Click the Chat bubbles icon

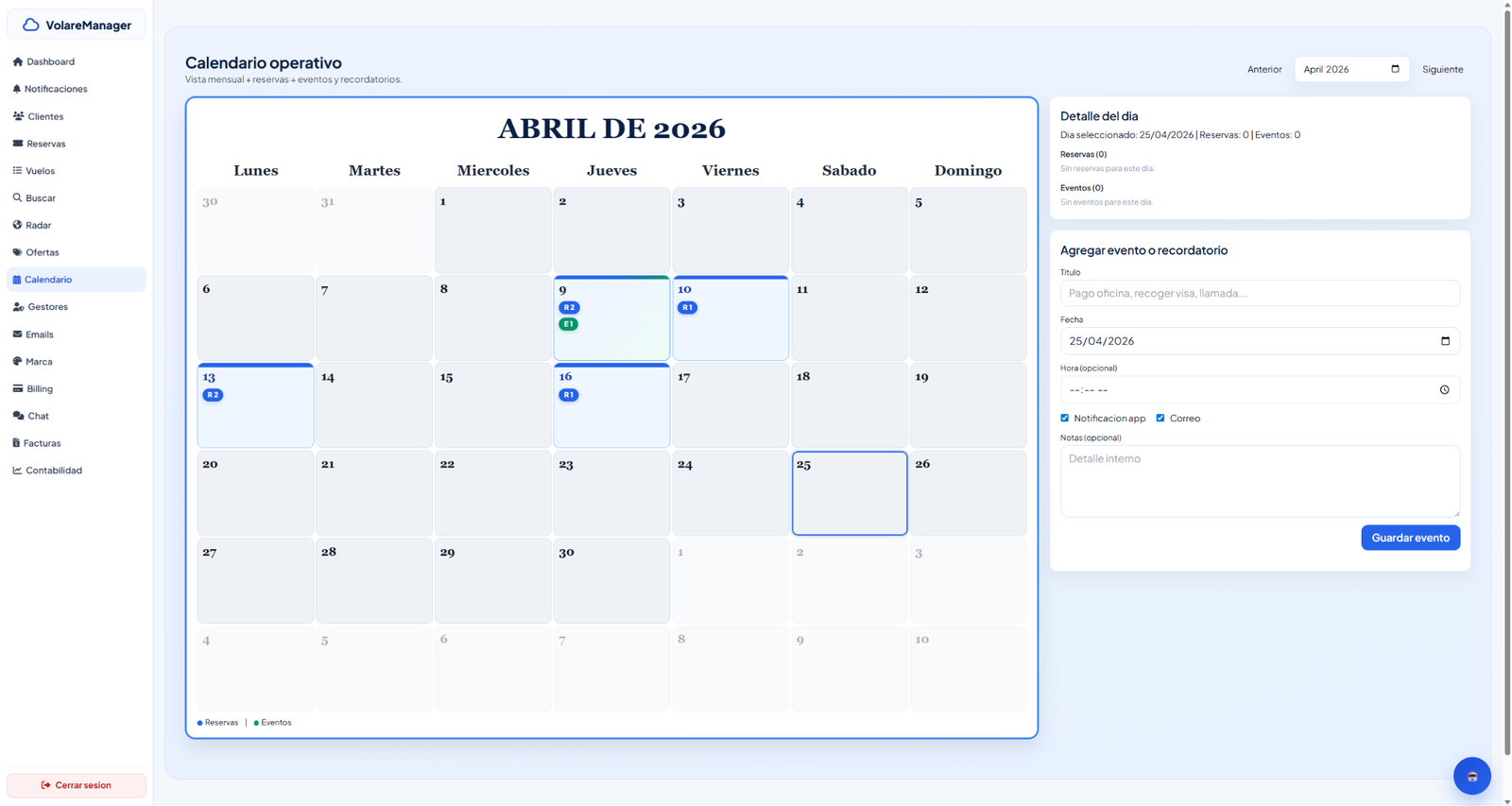click(18, 416)
